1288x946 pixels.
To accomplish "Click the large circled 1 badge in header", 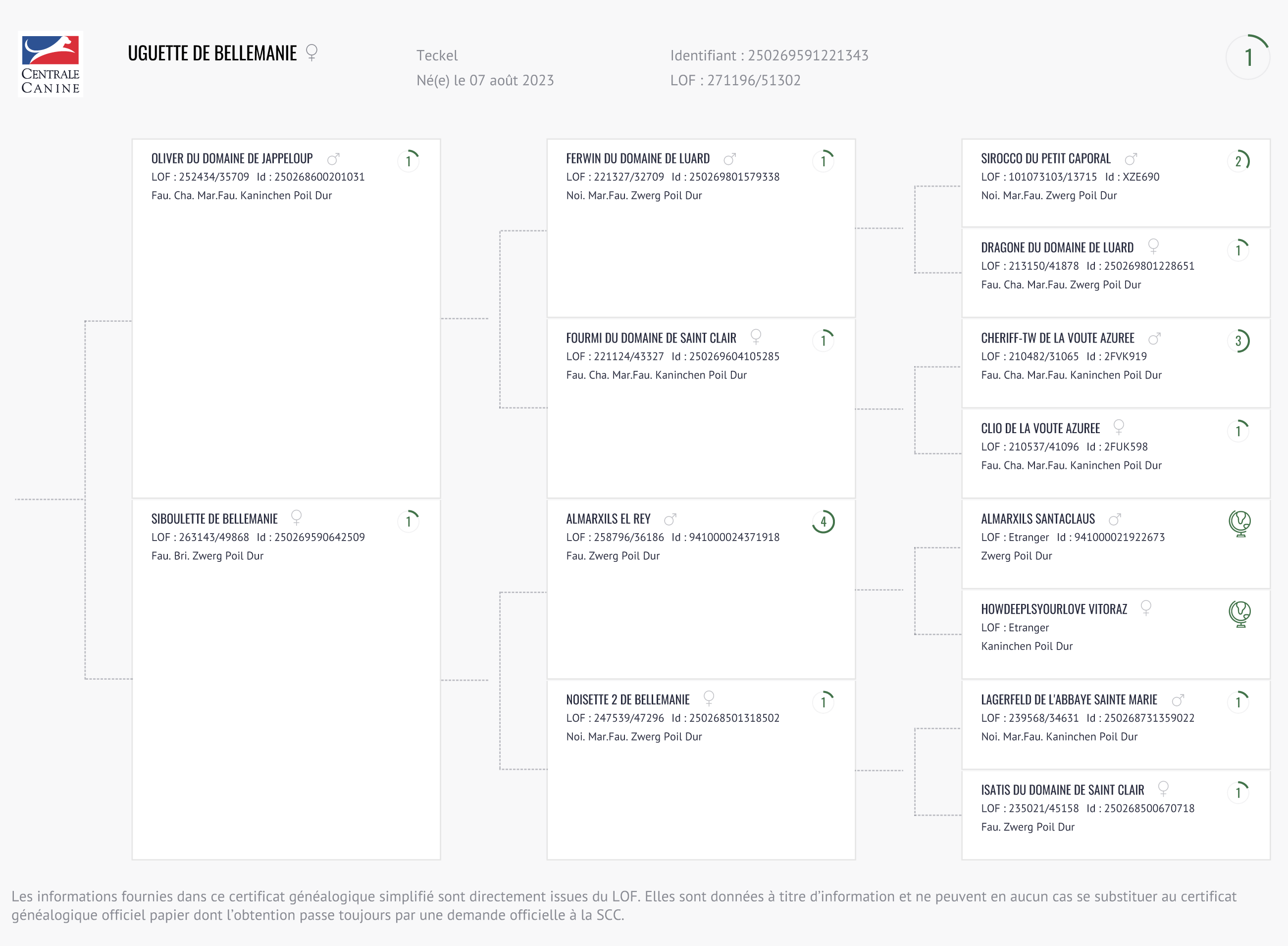I will pyautogui.click(x=1248, y=57).
